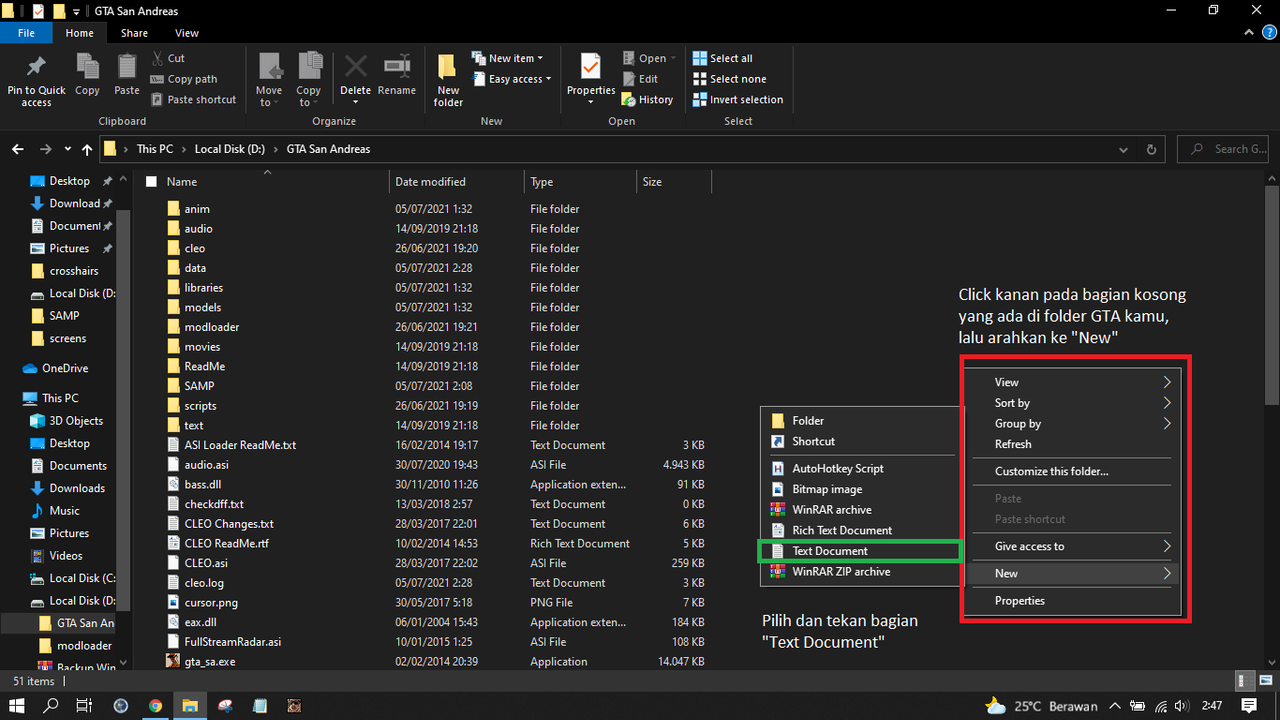Open the File tab

click(x=26, y=33)
